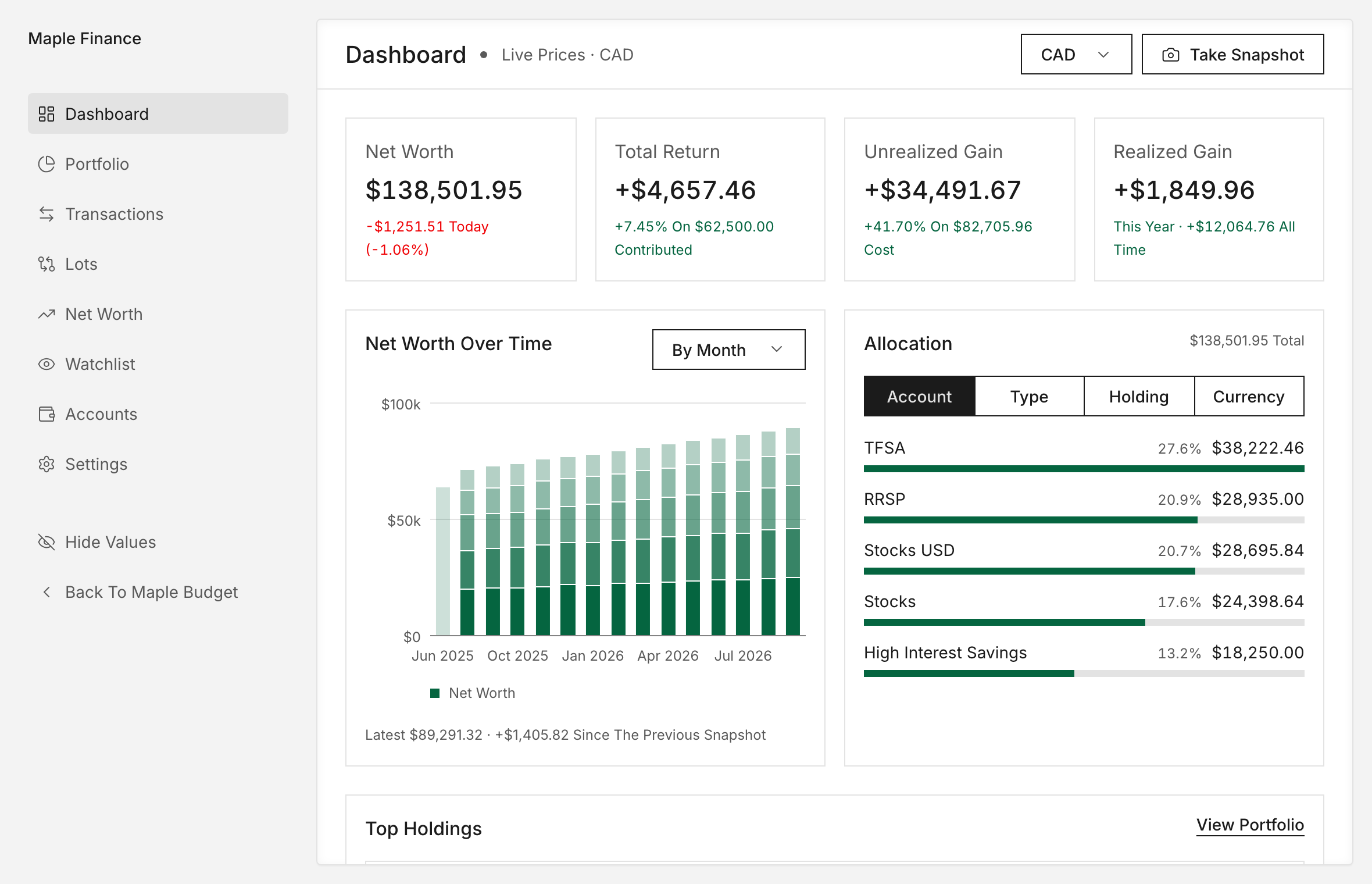This screenshot has height=884, width=1372.
Task: Open the CAD currency dropdown
Action: tap(1076, 54)
